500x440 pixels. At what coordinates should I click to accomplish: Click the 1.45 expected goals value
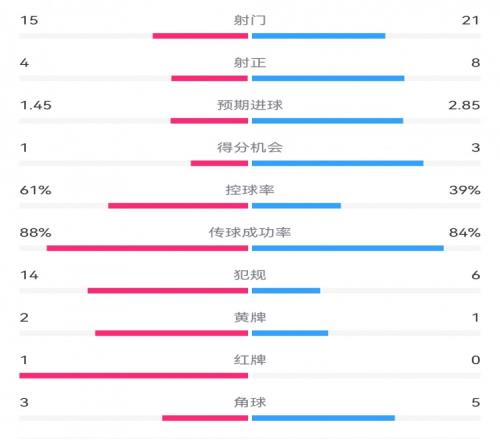(36, 105)
